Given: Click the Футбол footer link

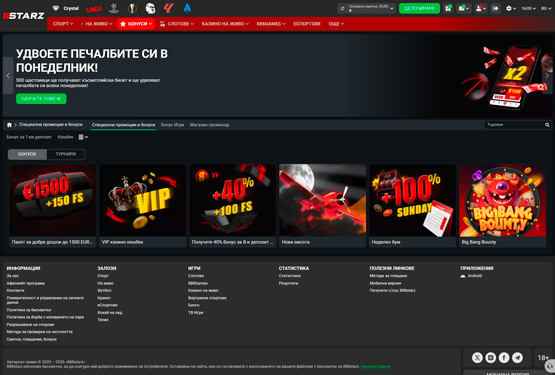Looking at the screenshot, I should click(104, 290).
